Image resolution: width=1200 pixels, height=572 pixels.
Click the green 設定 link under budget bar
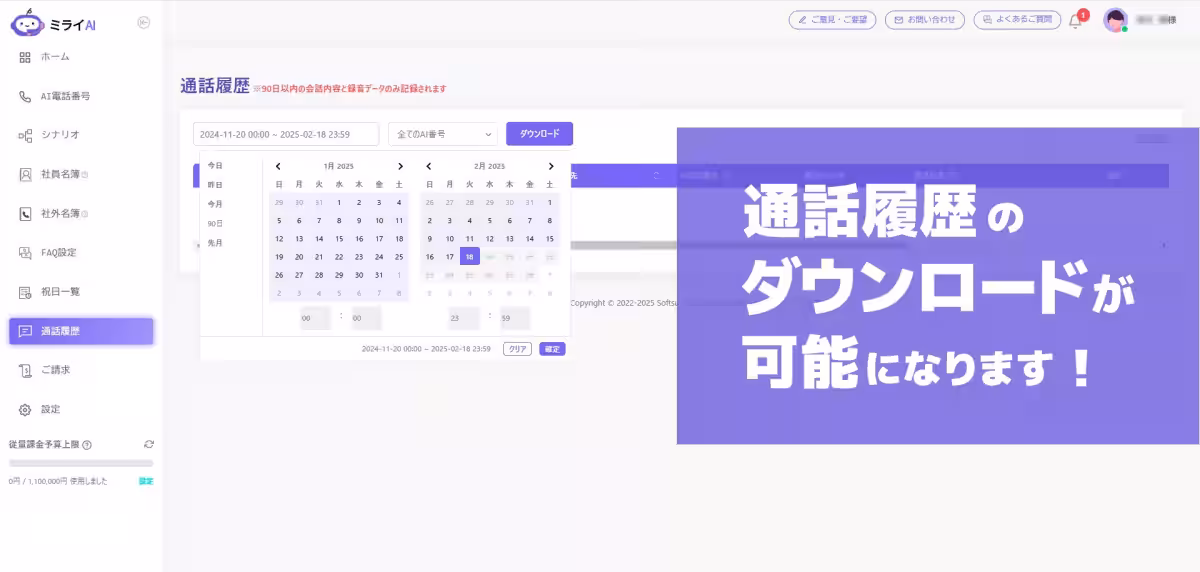146,481
